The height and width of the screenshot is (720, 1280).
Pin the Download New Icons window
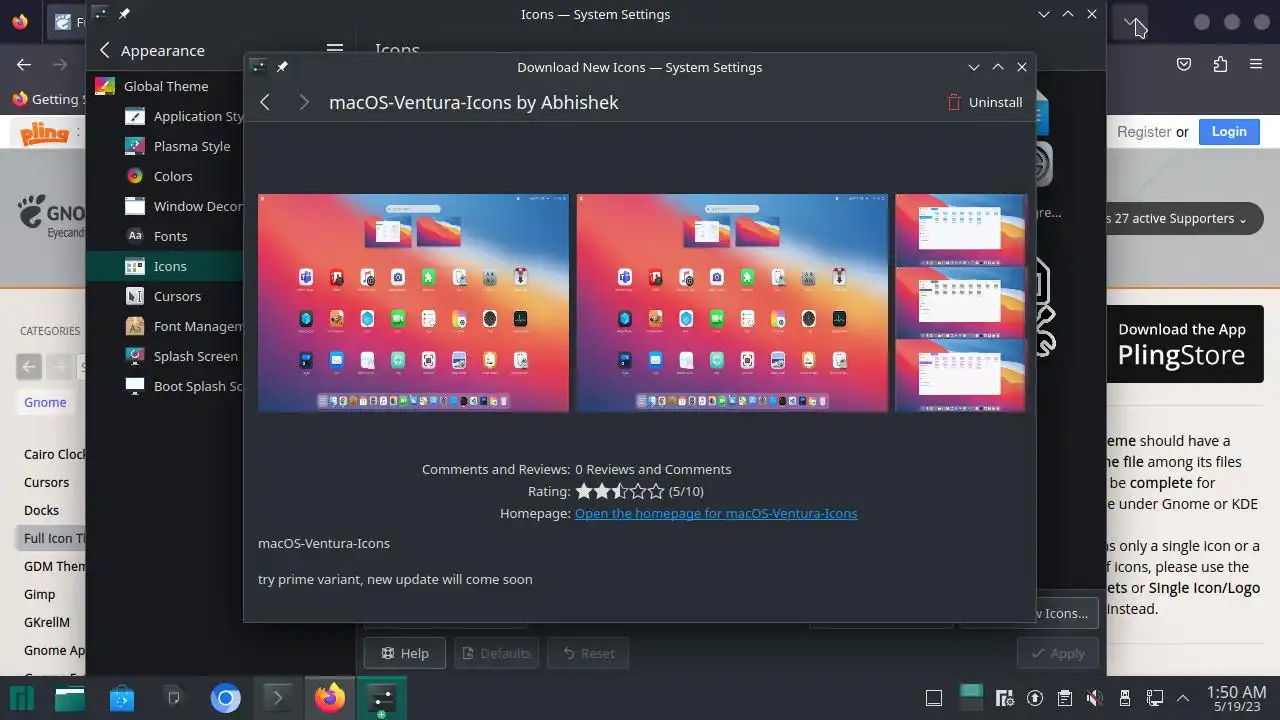tap(282, 67)
